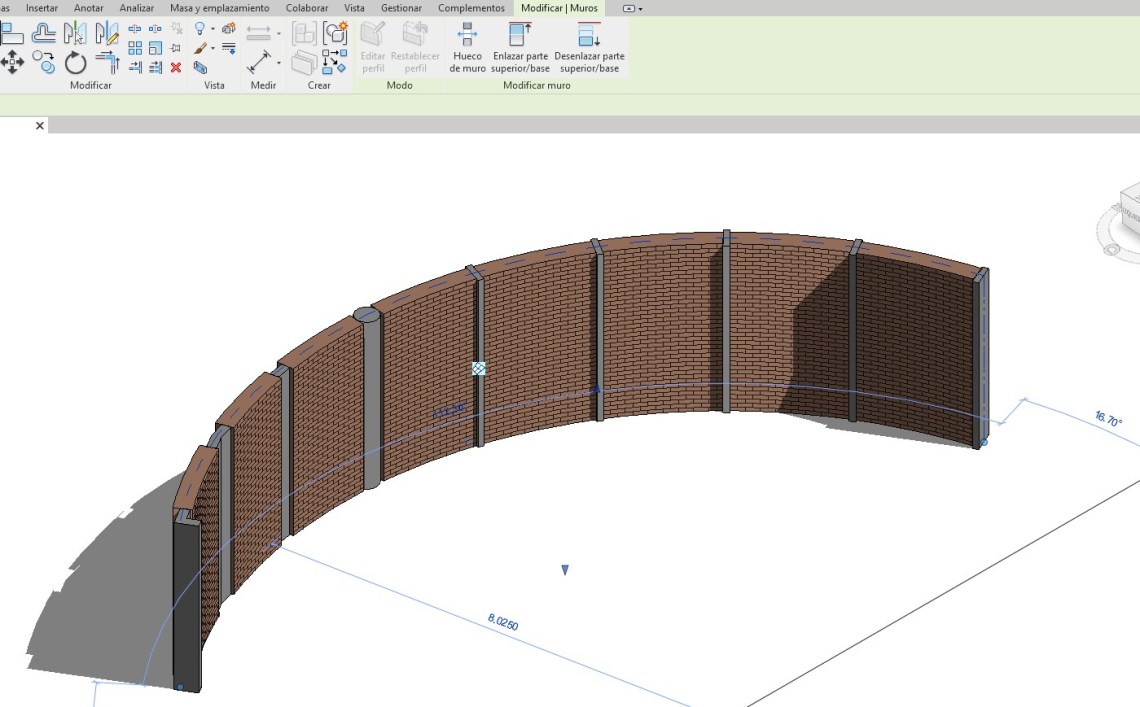
Task: Click the Mirror pick axis tool
Action: pyautogui.click(x=75, y=33)
